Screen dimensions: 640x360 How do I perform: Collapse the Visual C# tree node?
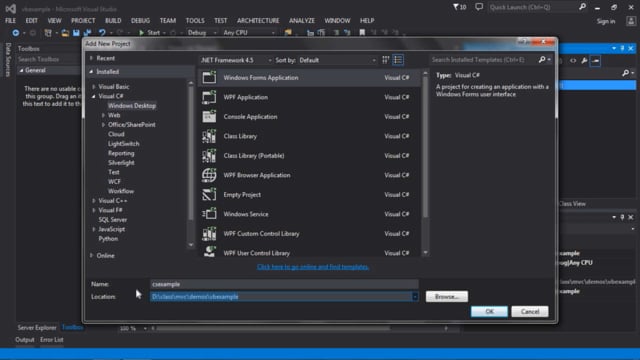coord(94,96)
